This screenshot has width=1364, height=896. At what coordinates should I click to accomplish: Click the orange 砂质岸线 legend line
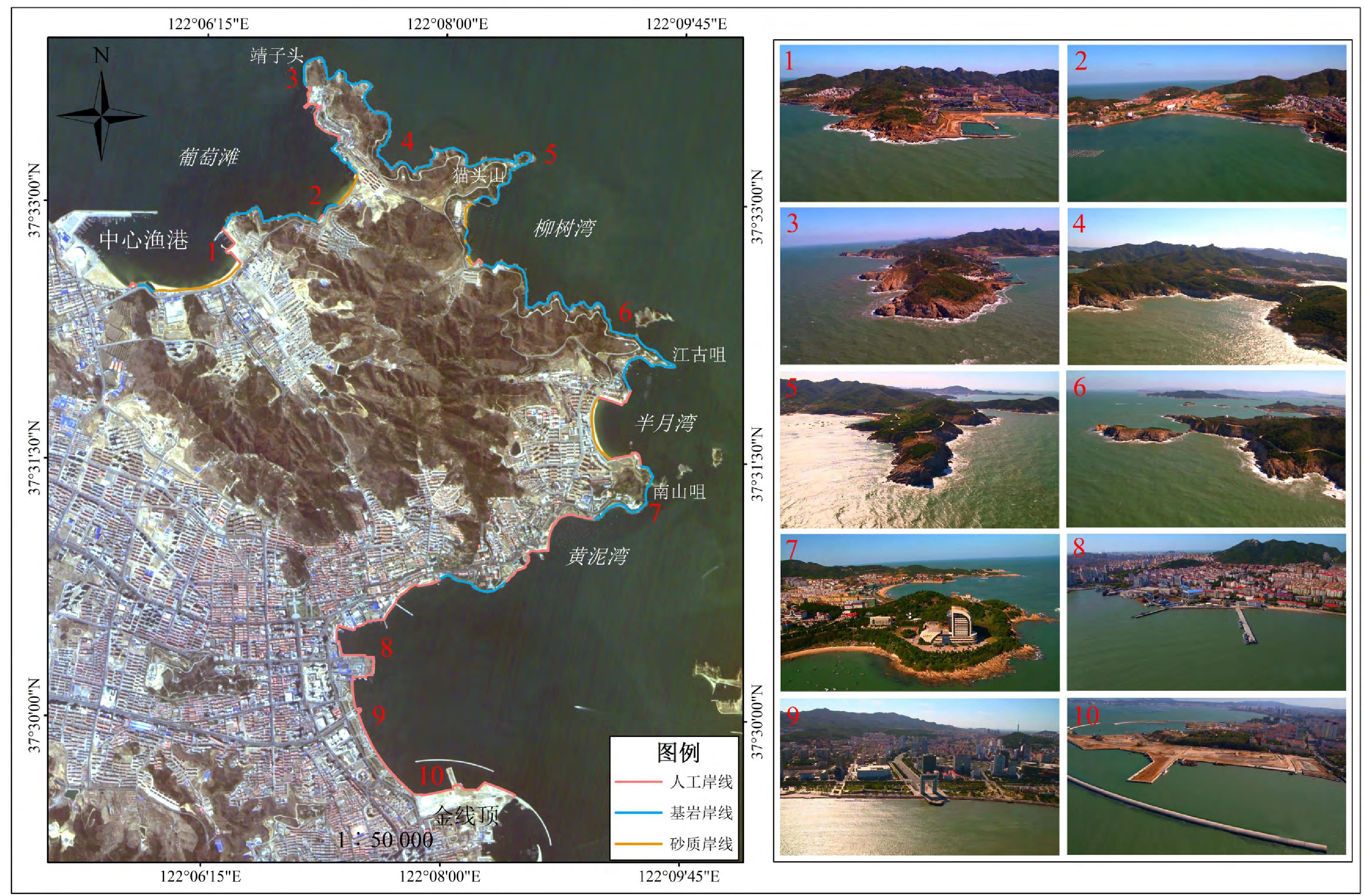[x=638, y=843]
